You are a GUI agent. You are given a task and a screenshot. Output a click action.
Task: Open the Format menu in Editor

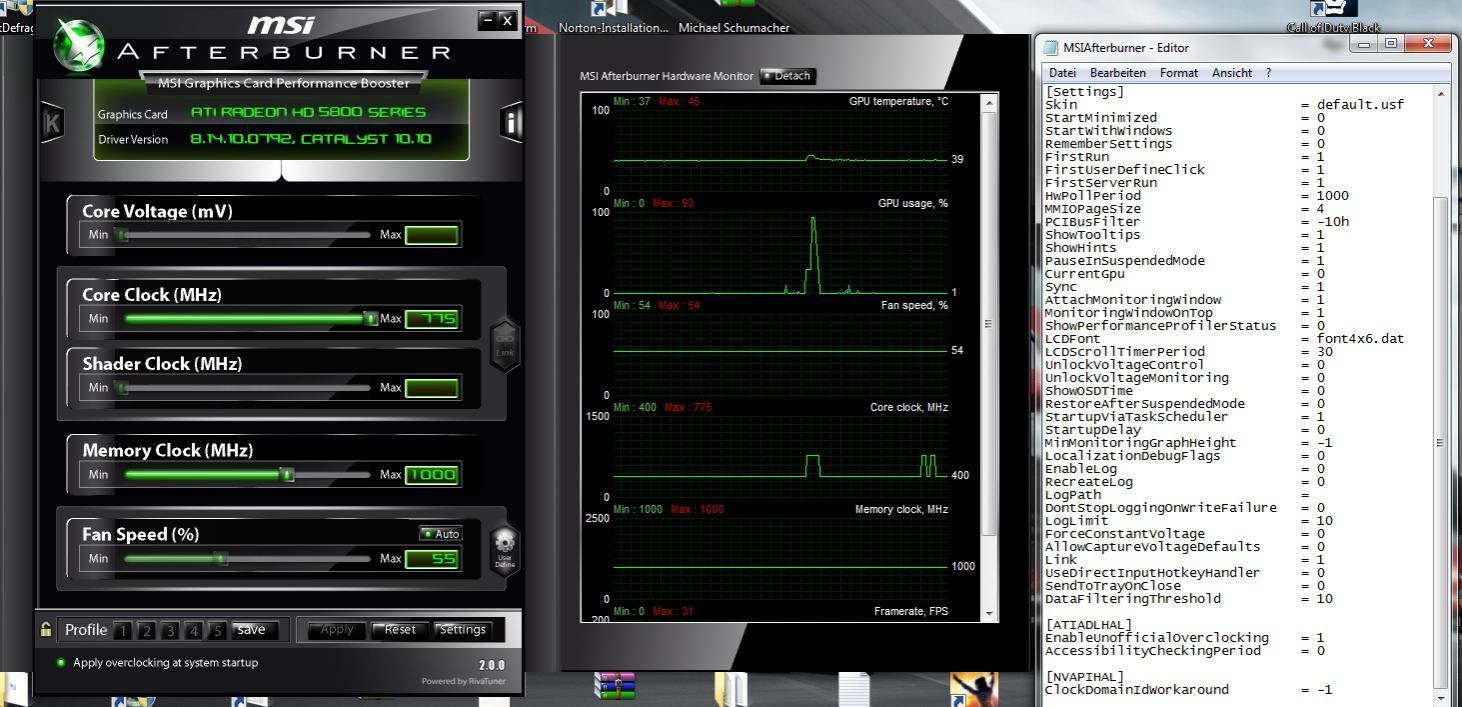(1179, 73)
